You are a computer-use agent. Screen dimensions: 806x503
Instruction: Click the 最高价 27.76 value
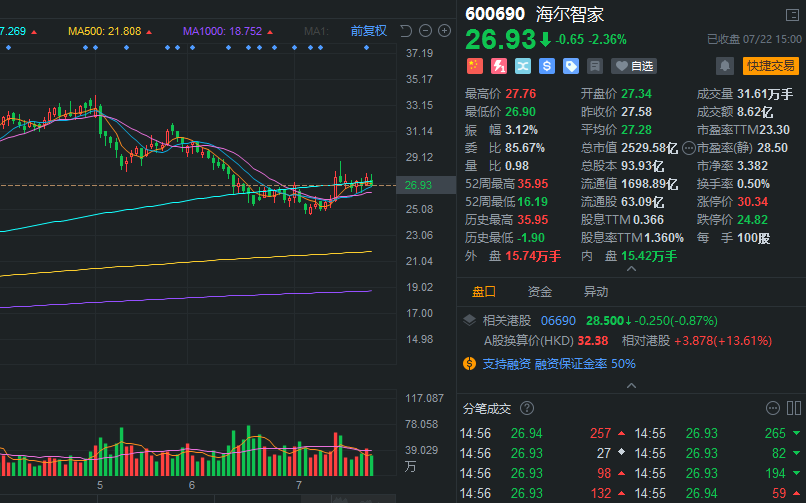tap(521, 94)
